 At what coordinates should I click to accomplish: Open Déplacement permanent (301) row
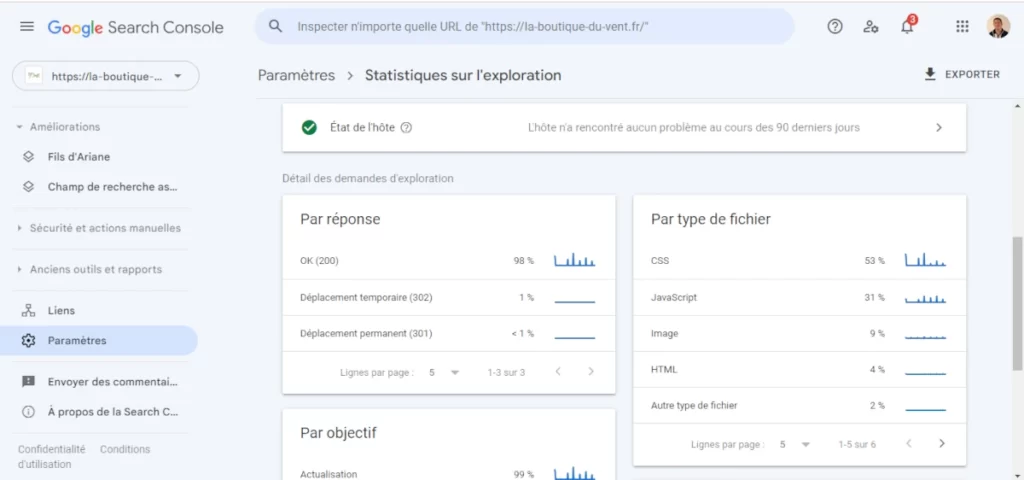tap(449, 333)
